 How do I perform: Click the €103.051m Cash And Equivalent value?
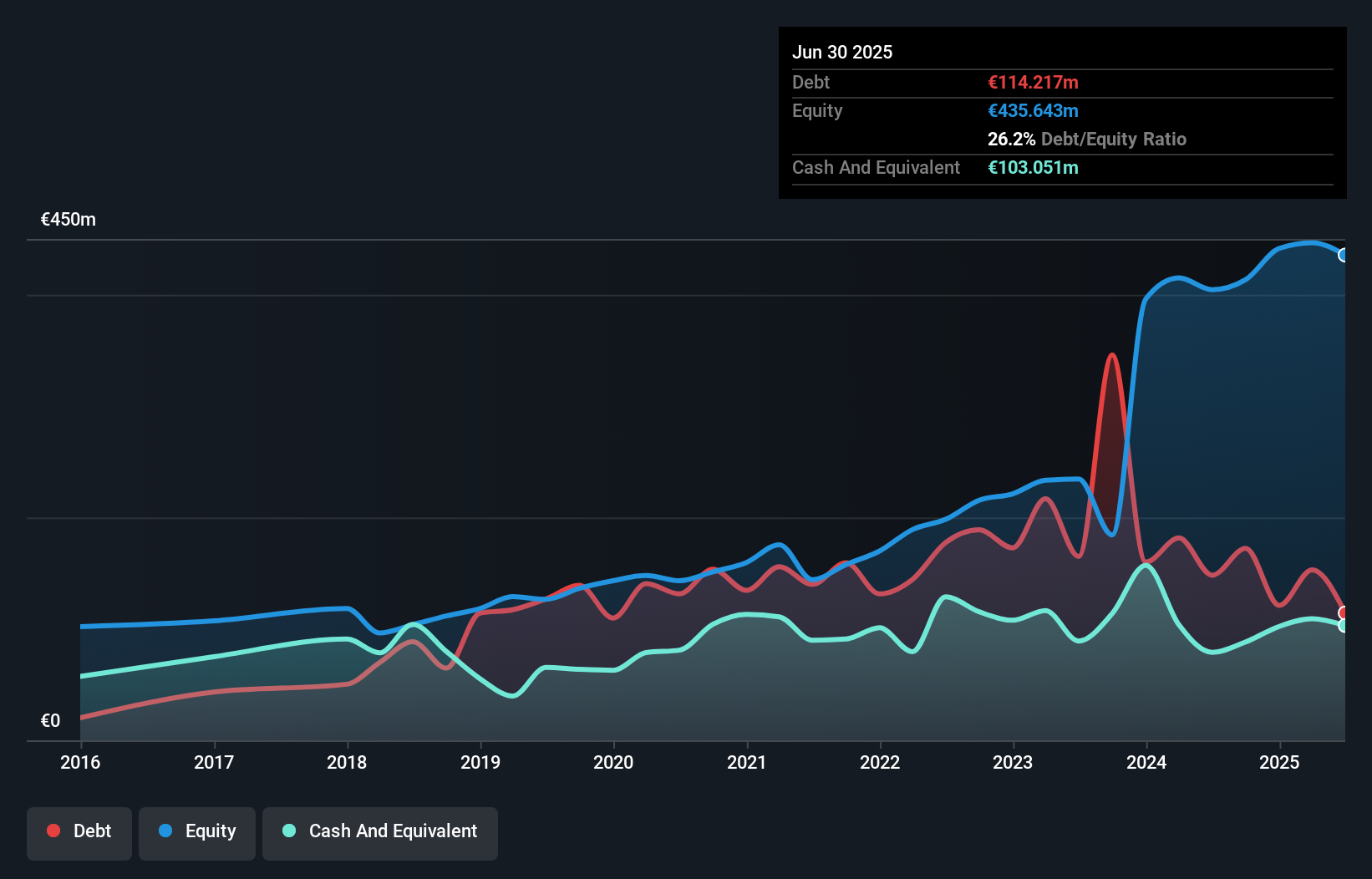click(x=1033, y=168)
